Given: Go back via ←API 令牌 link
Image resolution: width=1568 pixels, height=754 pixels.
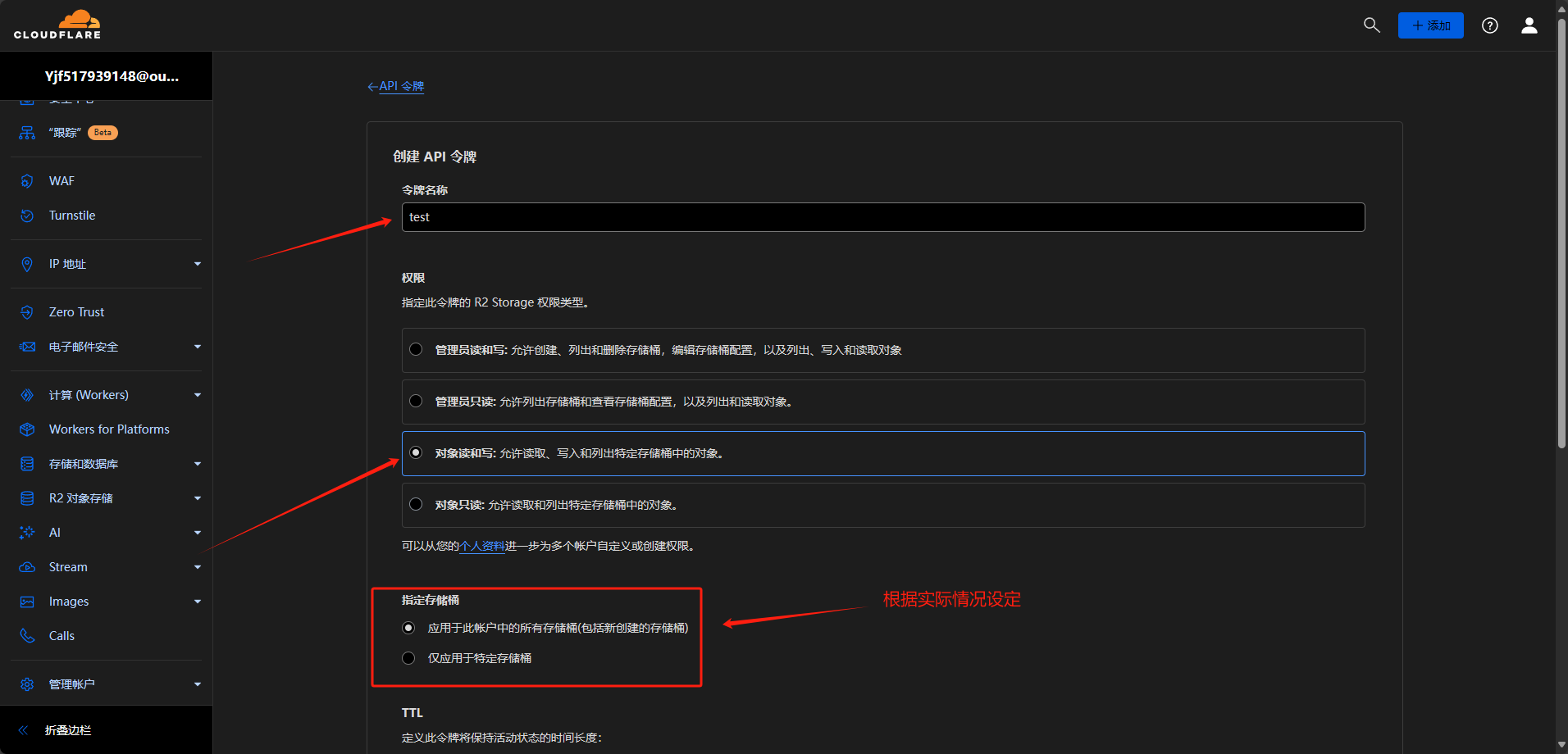Looking at the screenshot, I should click(x=395, y=86).
